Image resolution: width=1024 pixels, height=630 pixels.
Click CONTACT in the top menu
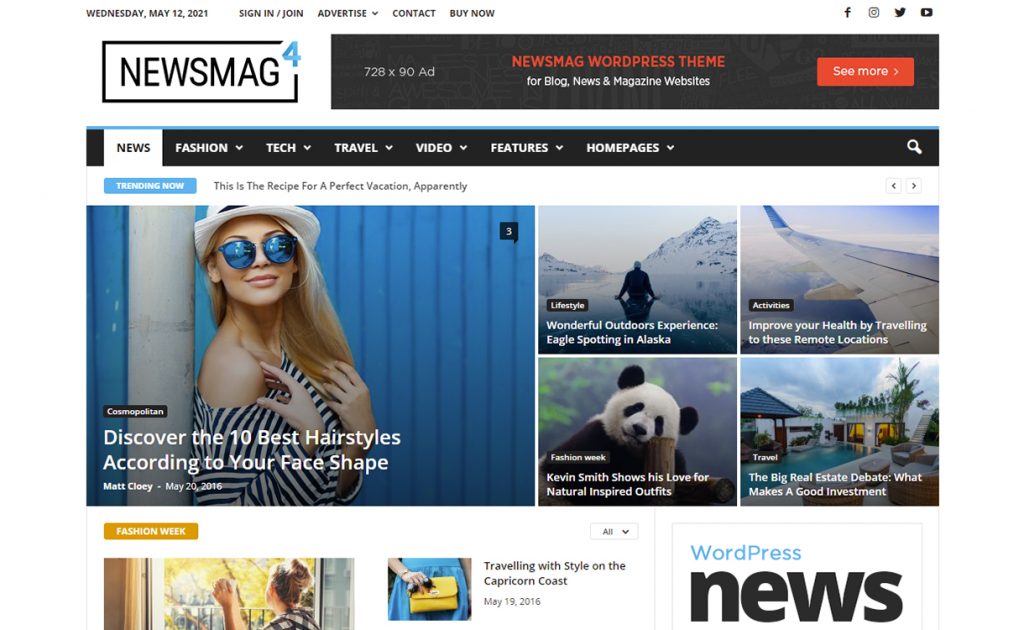[x=413, y=13]
